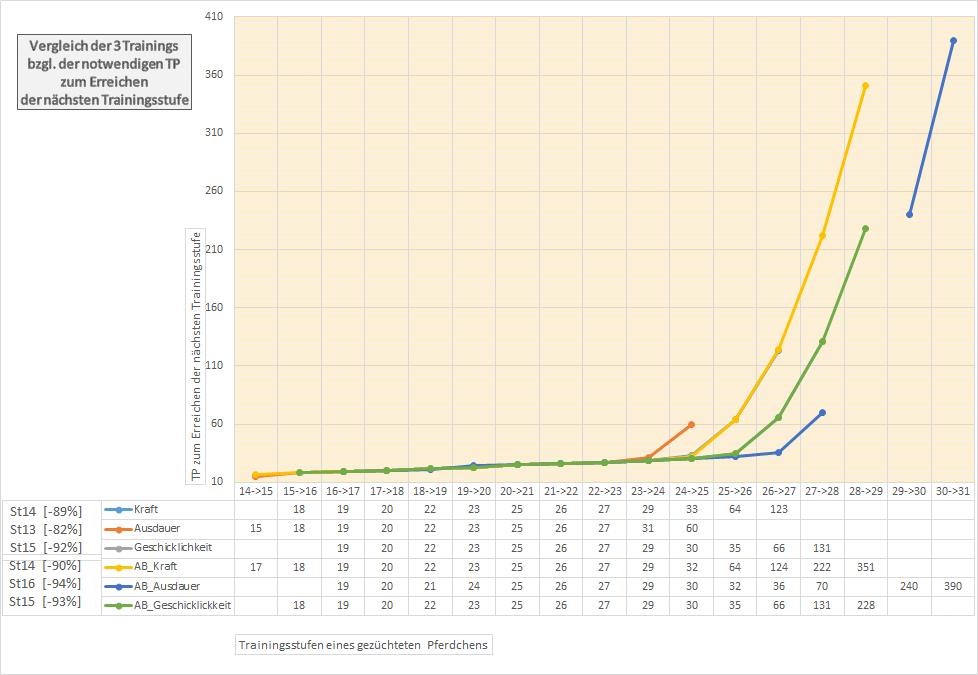The height and width of the screenshot is (675, 978).
Task: Select the topmost AB_Ausdauer data point at 390
Action: pyautogui.click(x=953, y=41)
